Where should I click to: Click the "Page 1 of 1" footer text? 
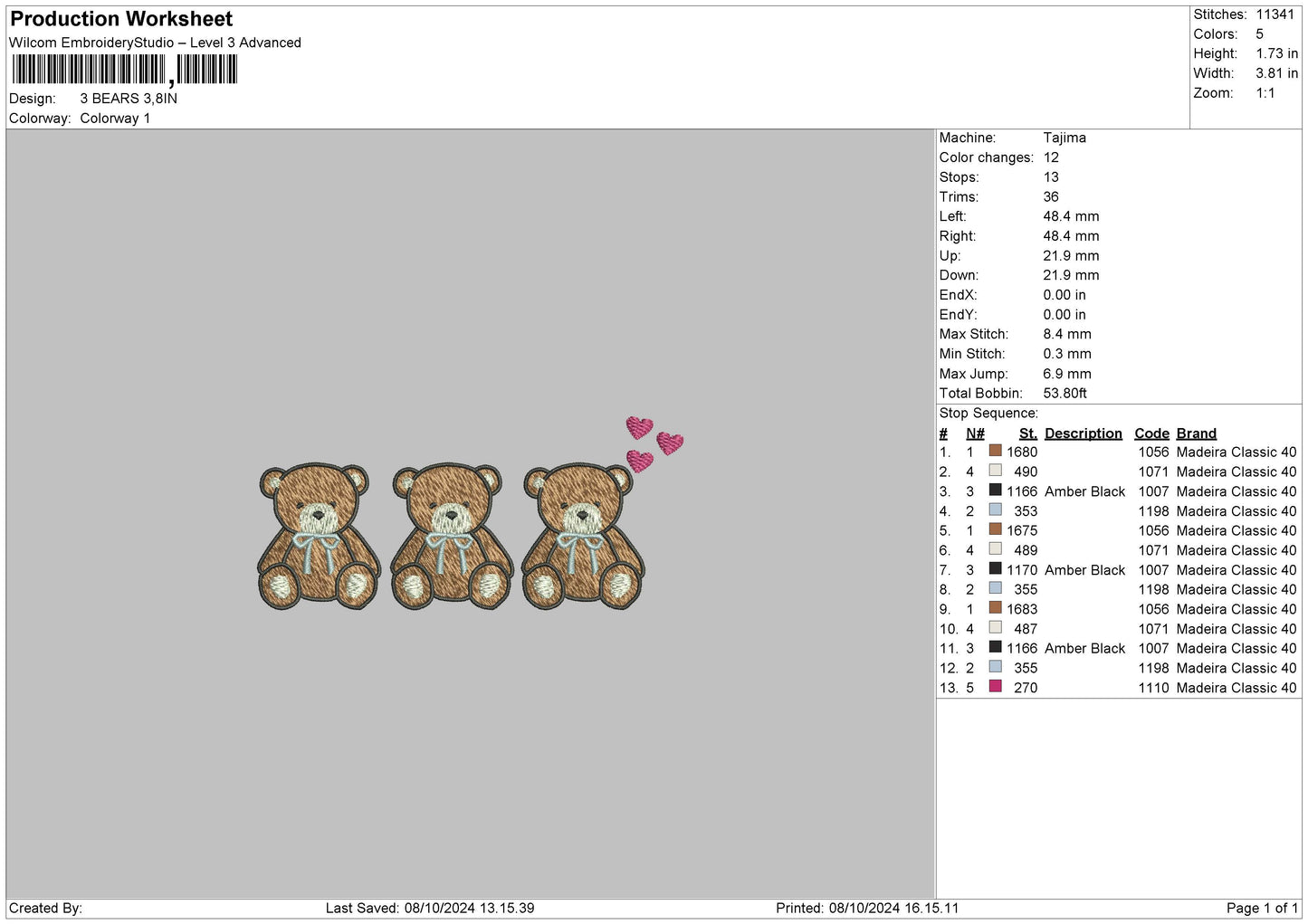click(x=1262, y=908)
